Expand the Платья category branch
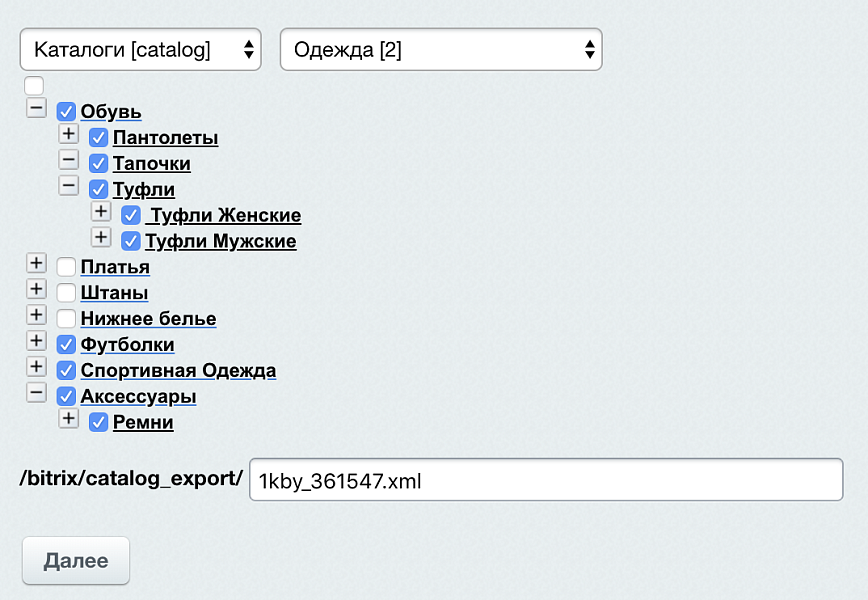 pos(36,262)
